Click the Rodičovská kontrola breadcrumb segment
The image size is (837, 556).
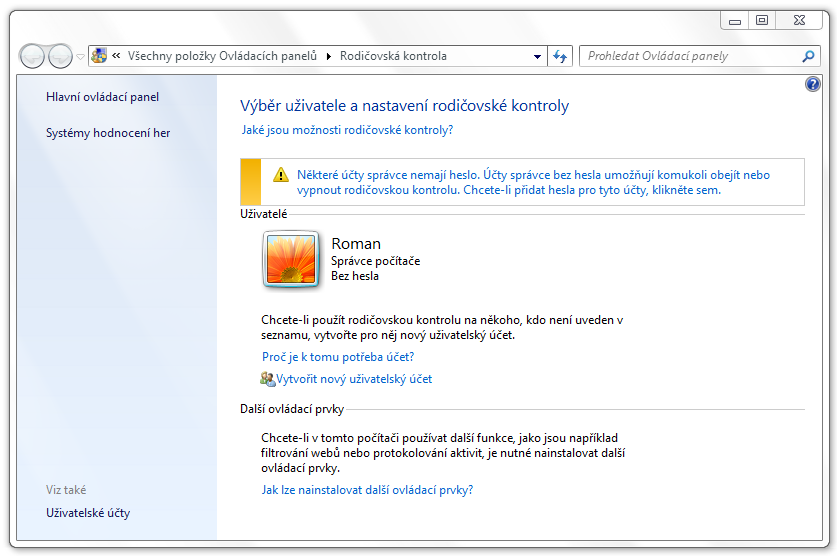(x=393, y=56)
